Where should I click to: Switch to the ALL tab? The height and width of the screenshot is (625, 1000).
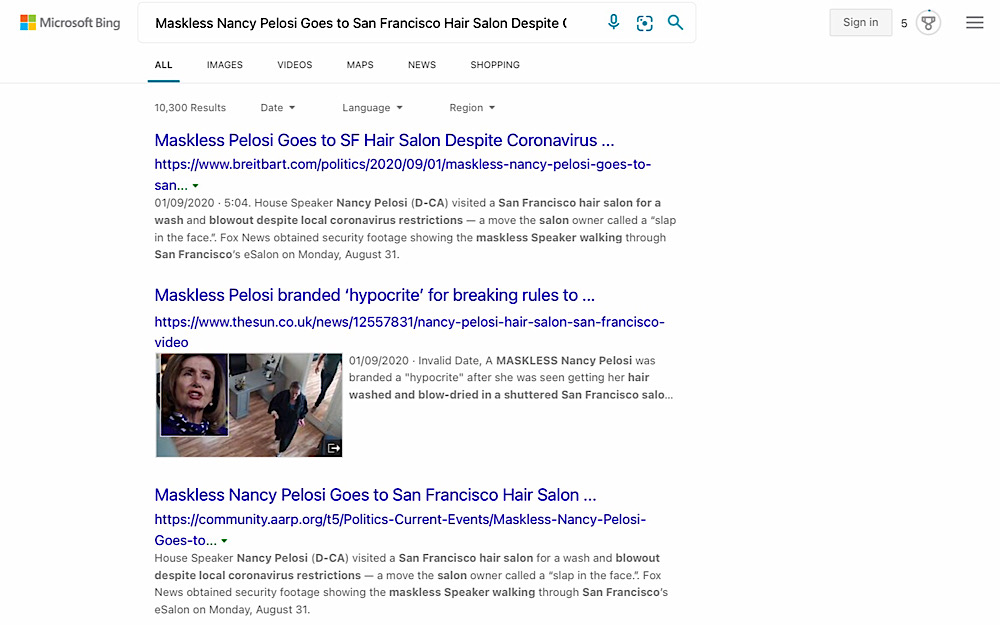(163, 65)
